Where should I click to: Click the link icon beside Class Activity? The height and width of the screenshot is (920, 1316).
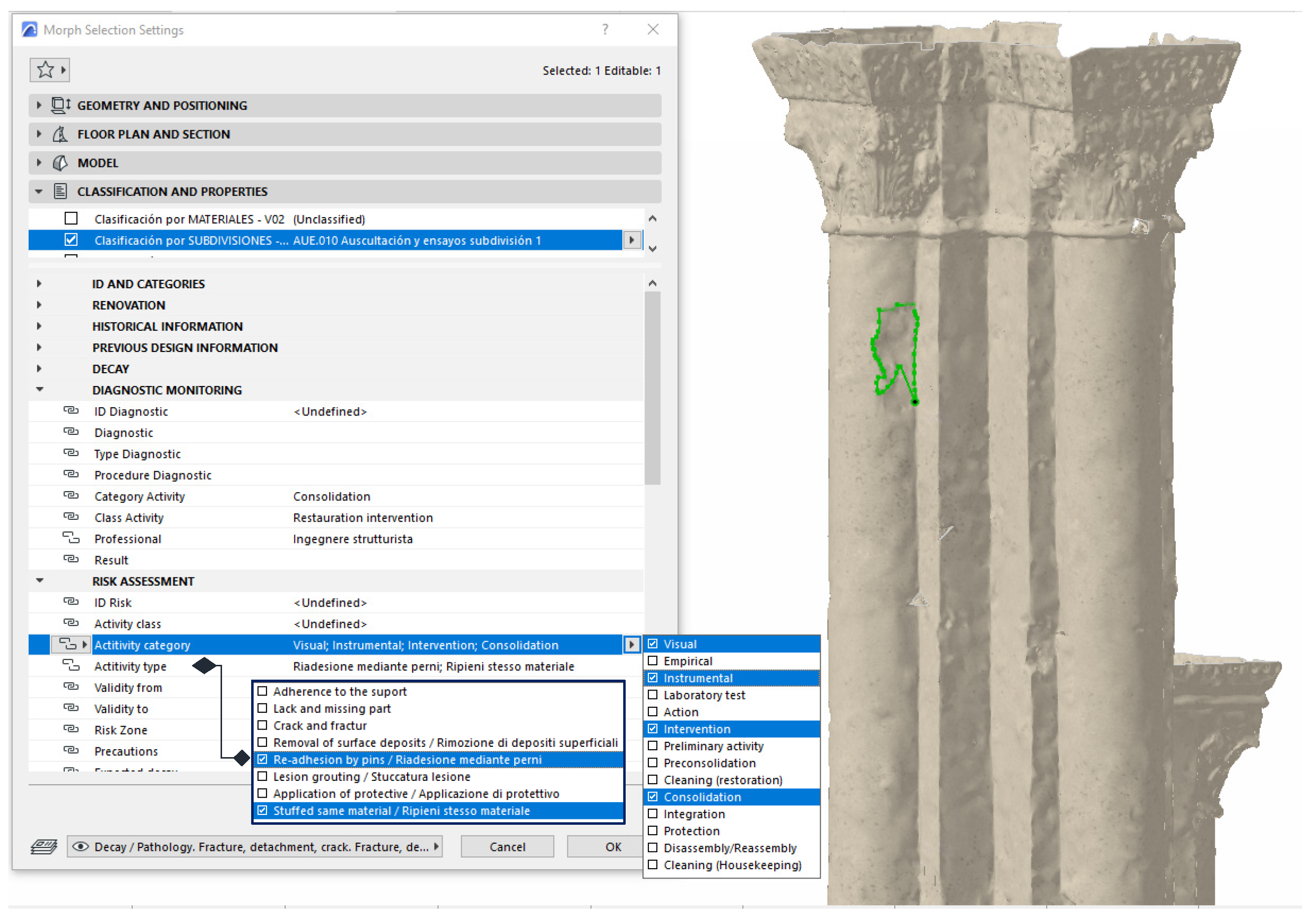pos(71,516)
